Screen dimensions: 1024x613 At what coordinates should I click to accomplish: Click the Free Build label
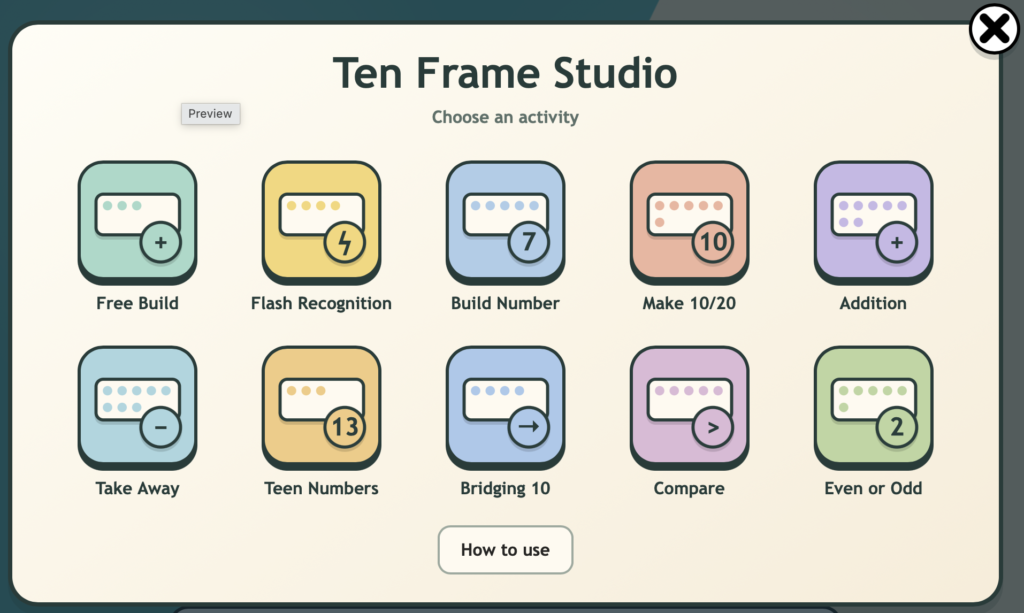(137, 303)
